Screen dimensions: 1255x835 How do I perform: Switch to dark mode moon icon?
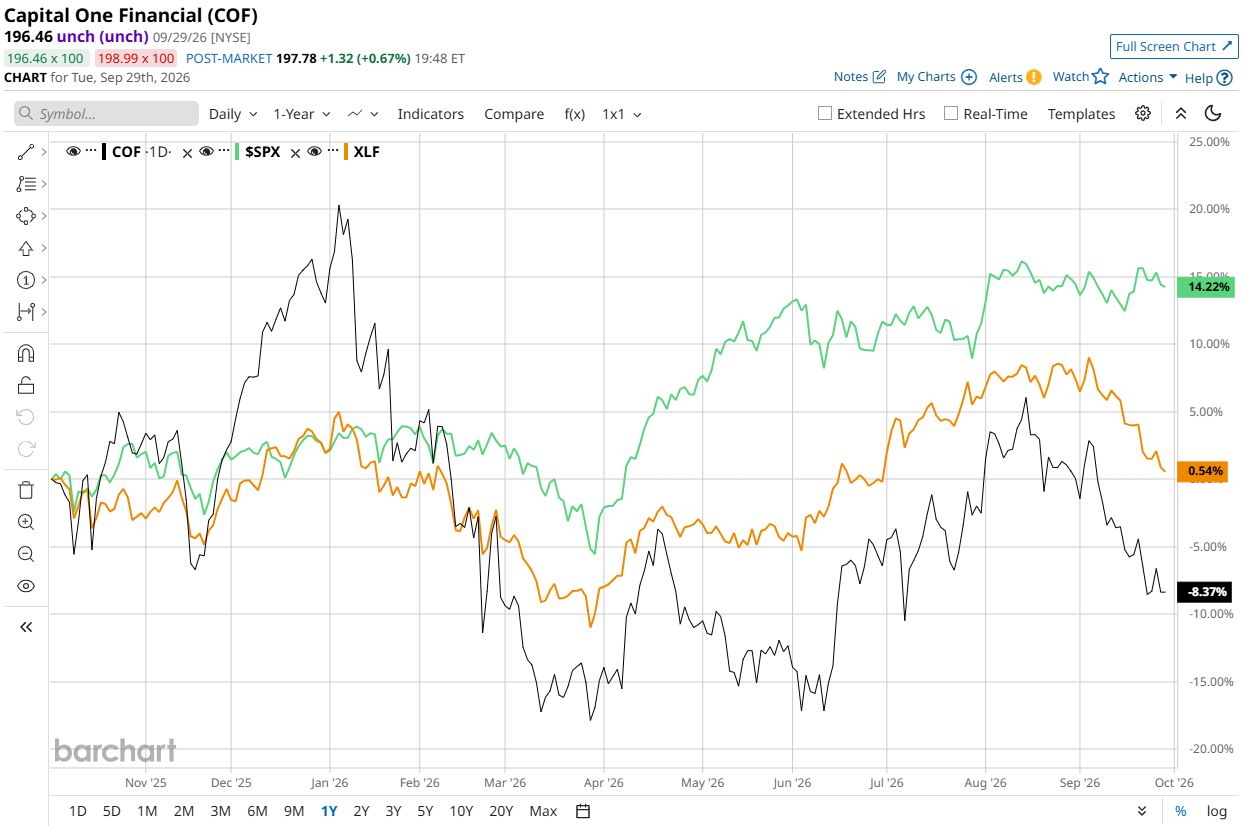1213,114
